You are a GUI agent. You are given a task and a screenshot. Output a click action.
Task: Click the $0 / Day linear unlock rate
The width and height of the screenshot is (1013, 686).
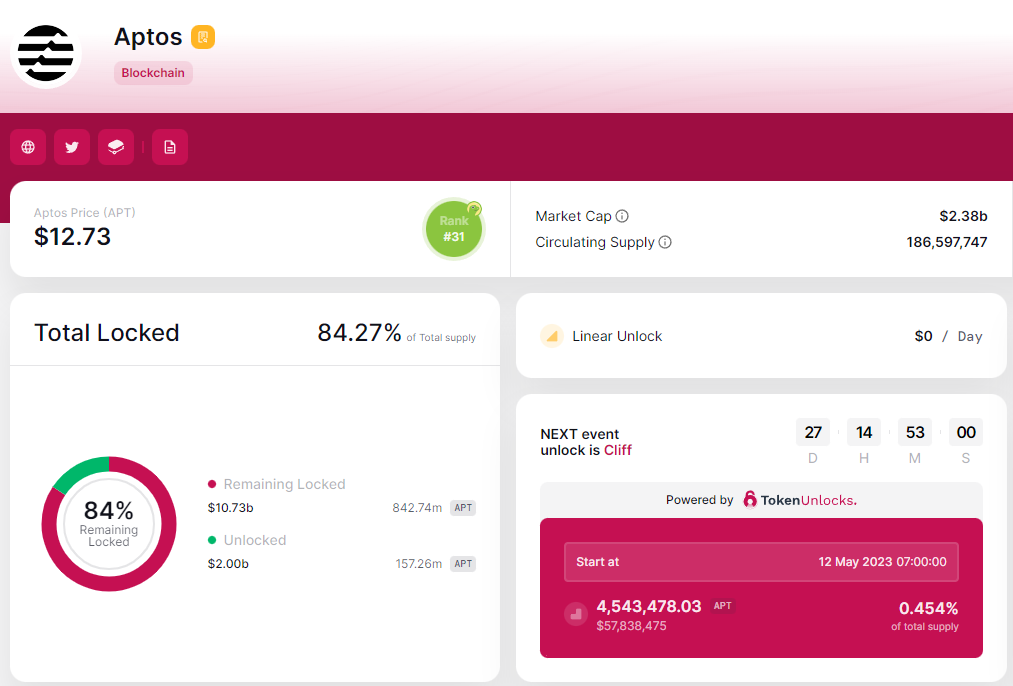(x=948, y=337)
